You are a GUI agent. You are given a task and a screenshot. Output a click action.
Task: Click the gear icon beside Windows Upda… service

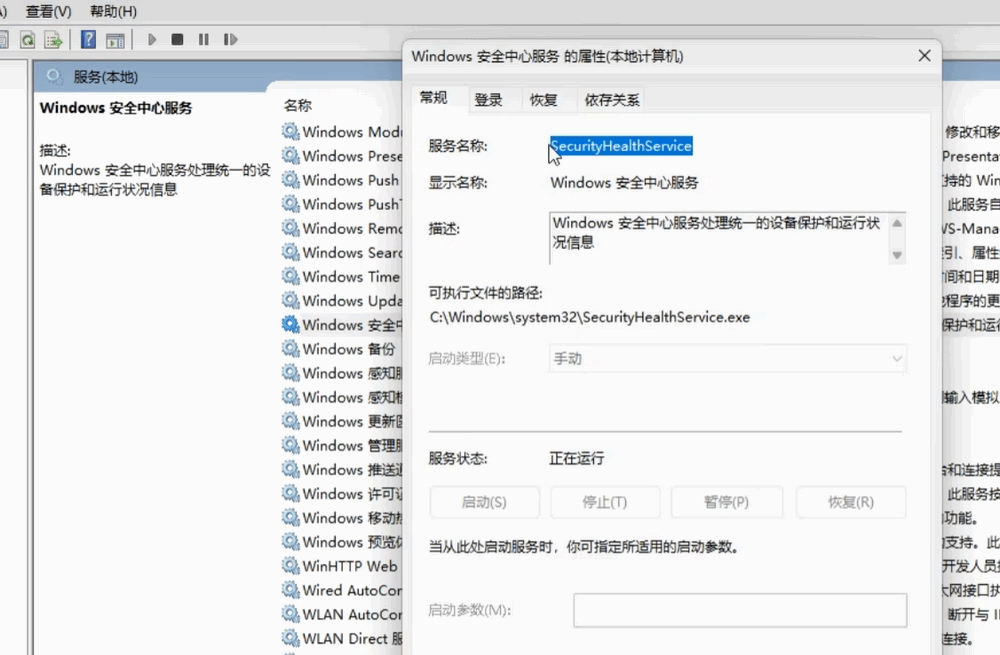pos(291,300)
